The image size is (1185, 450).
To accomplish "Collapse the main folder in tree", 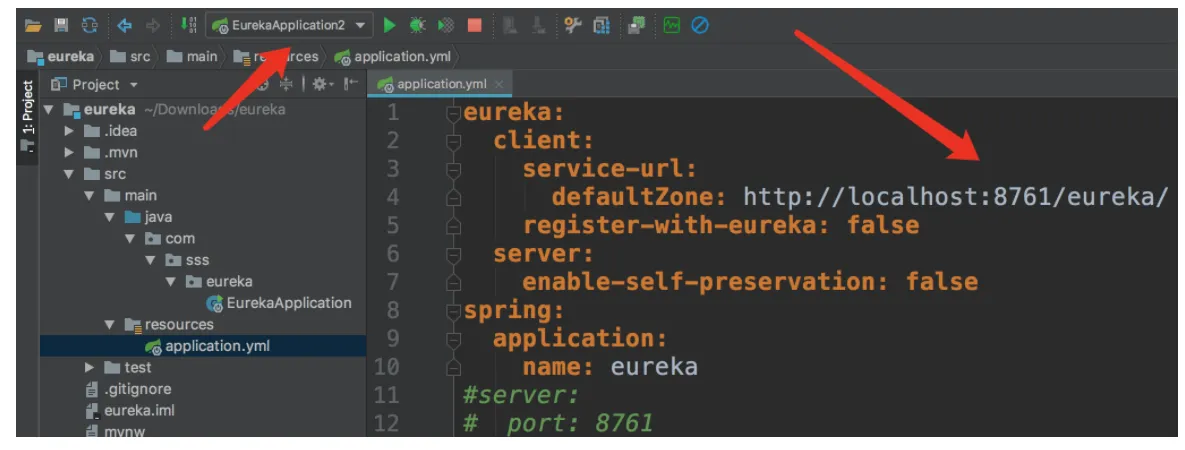I will tap(90, 196).
